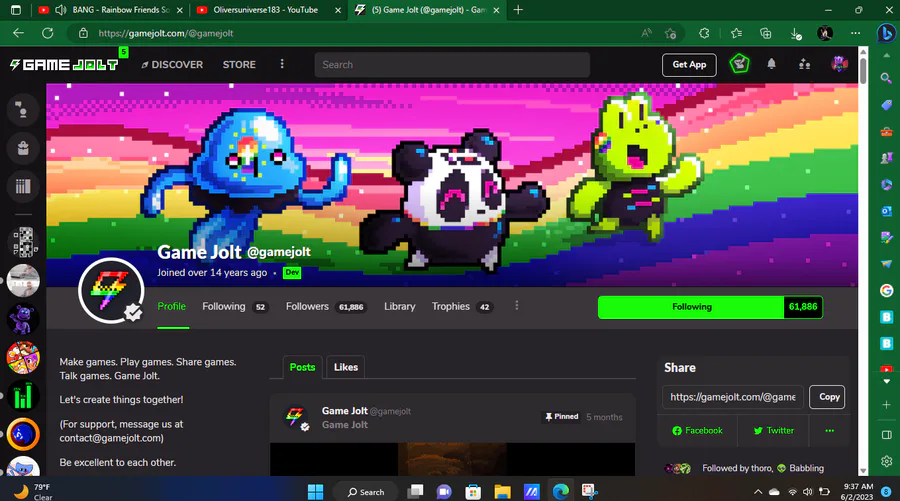Open the Library tab
This screenshot has width=900, height=501.
coord(399,306)
